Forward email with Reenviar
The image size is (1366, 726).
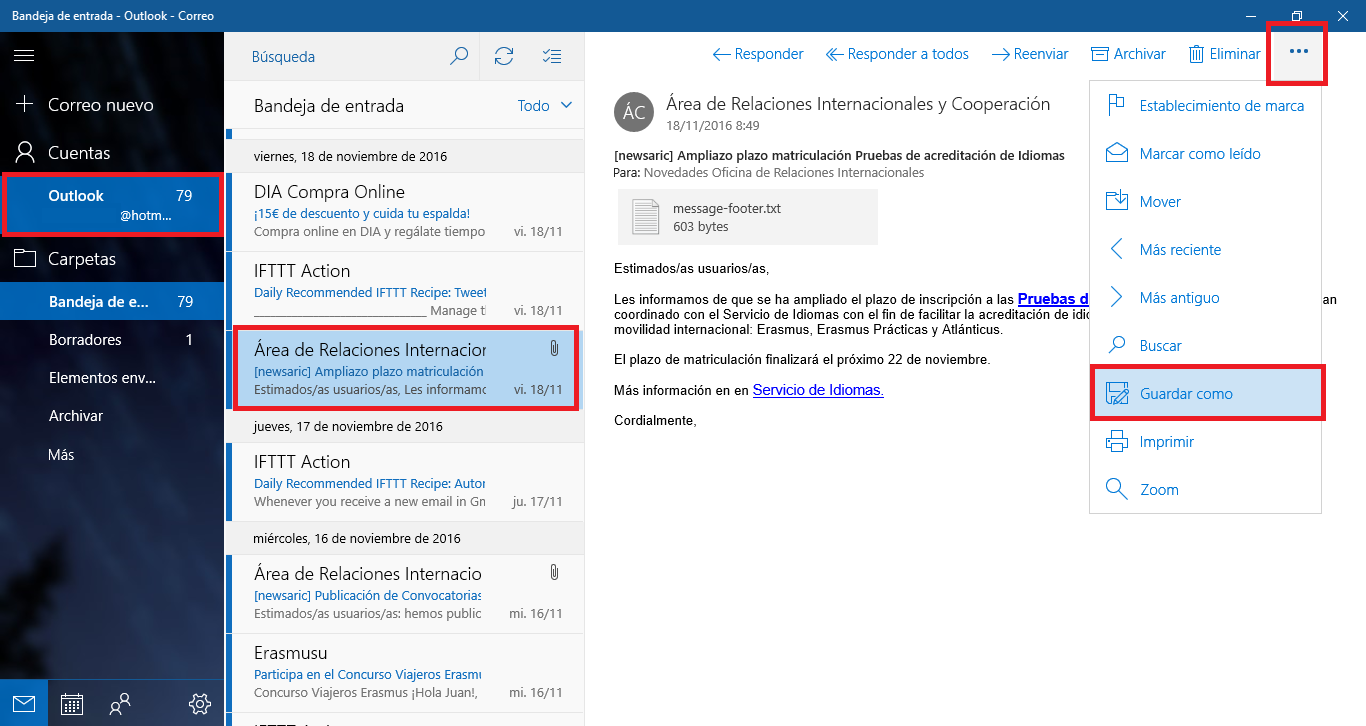click(x=1030, y=54)
